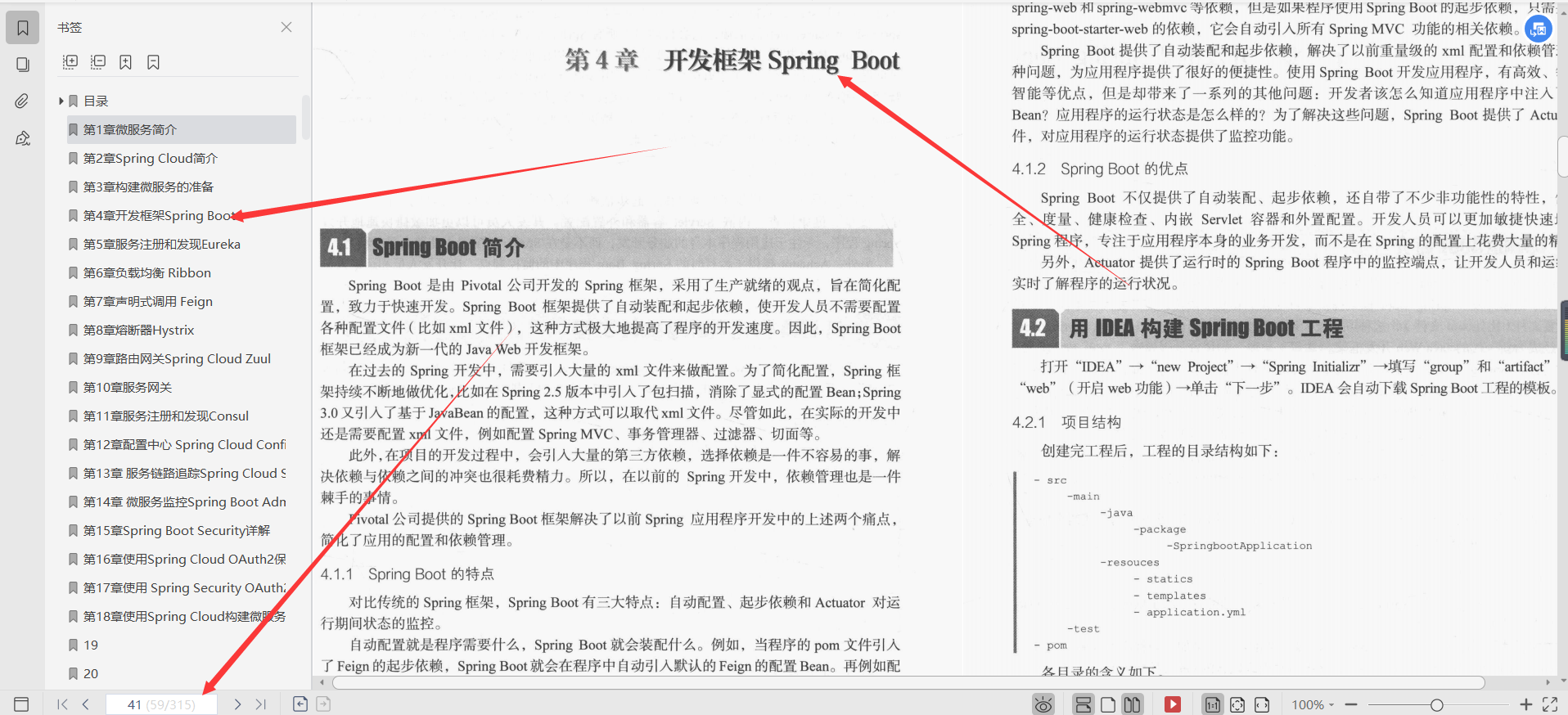
Task: Open the signatures panel icon in sidebar
Action: pos(22,138)
